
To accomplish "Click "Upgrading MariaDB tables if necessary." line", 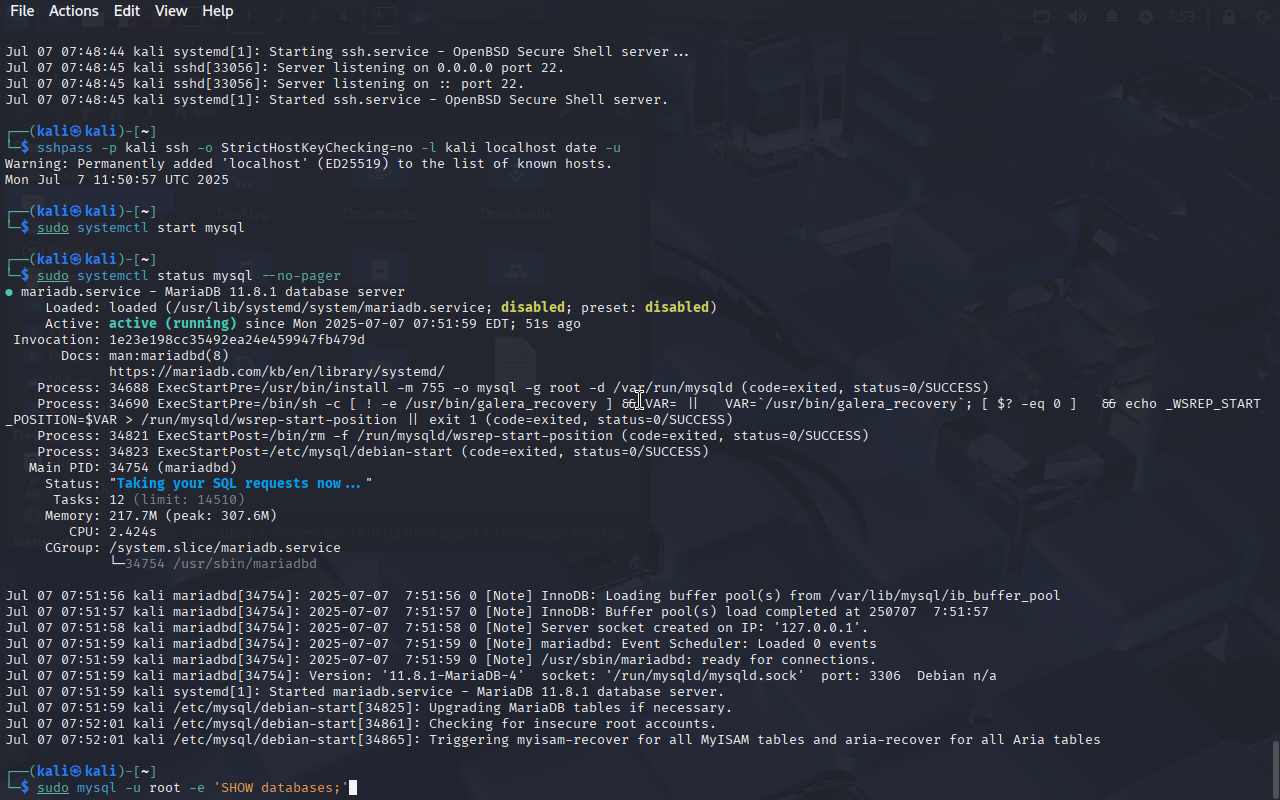I will click(x=369, y=708).
